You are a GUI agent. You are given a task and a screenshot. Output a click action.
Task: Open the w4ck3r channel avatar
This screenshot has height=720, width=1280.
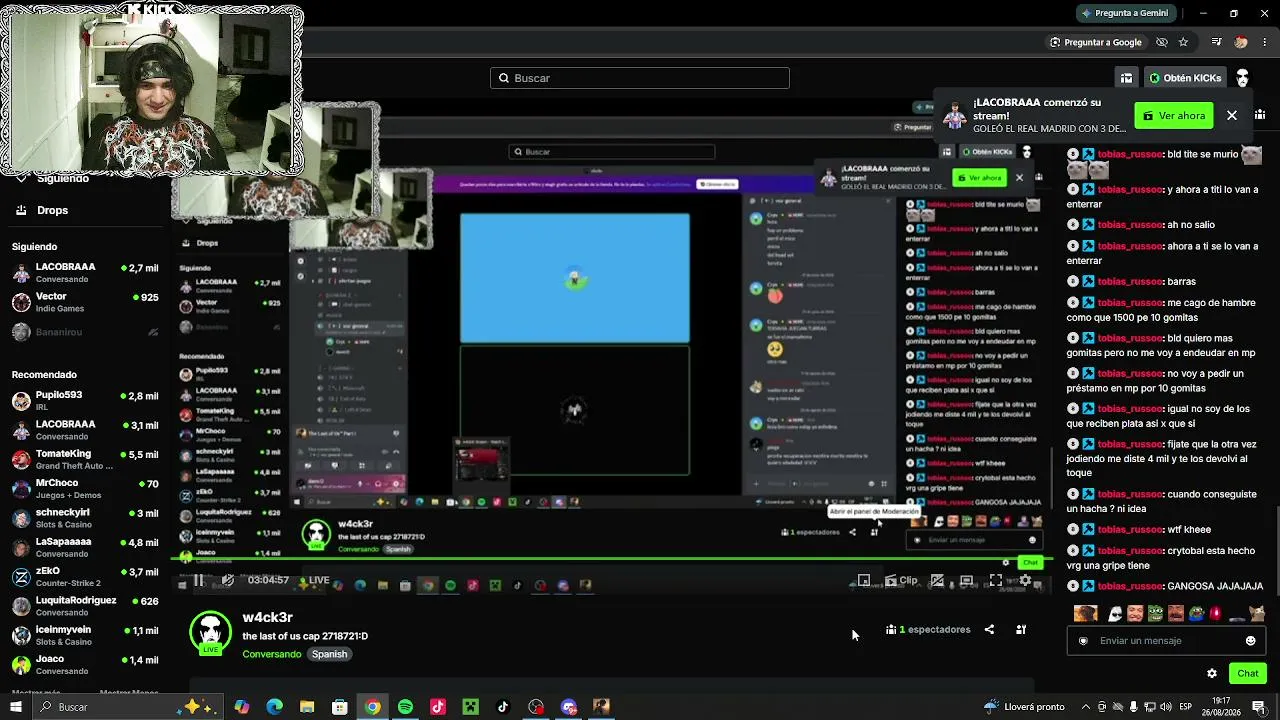pos(210,633)
